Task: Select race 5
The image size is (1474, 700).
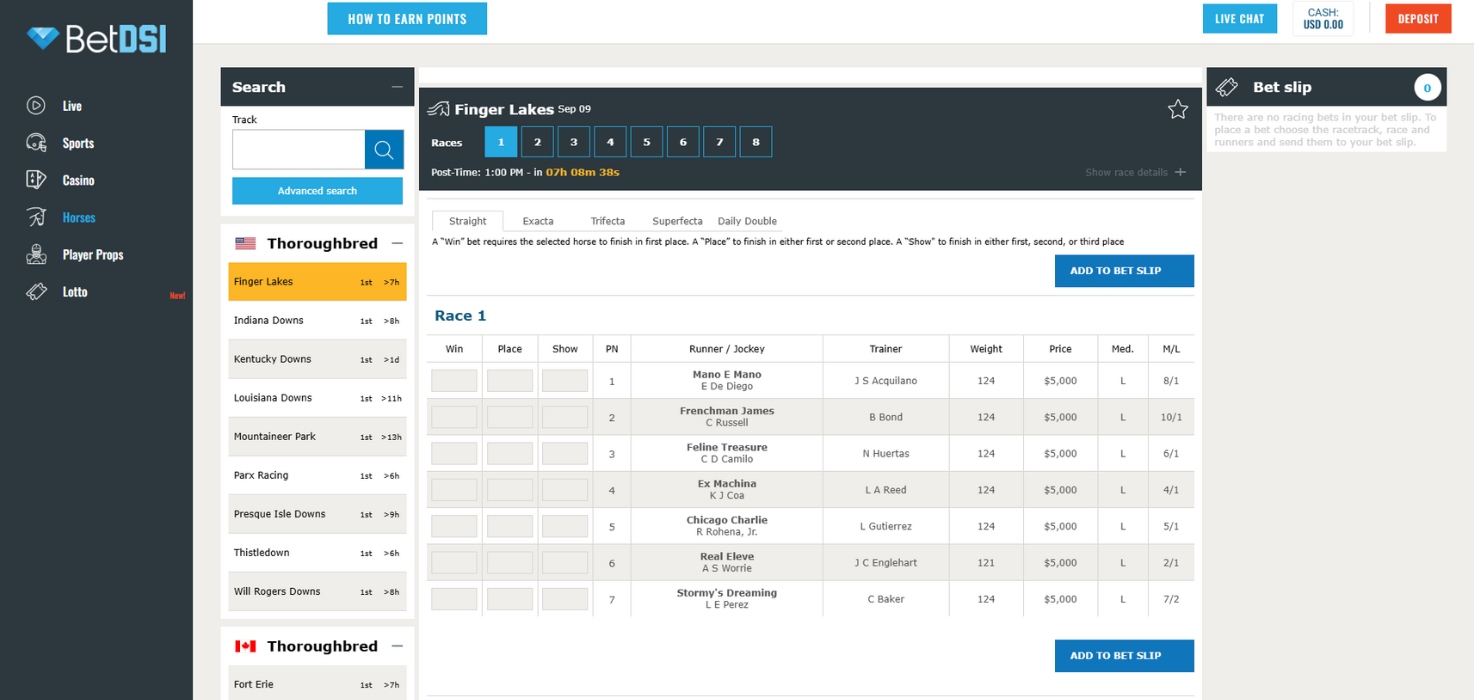Action: tap(647, 142)
